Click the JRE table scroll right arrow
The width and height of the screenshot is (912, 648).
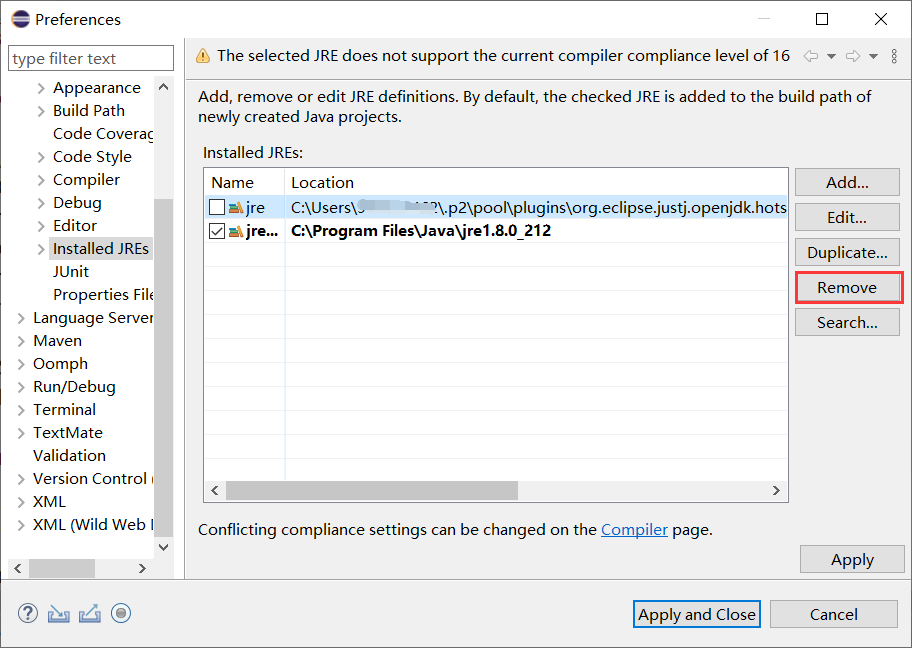pos(776,490)
